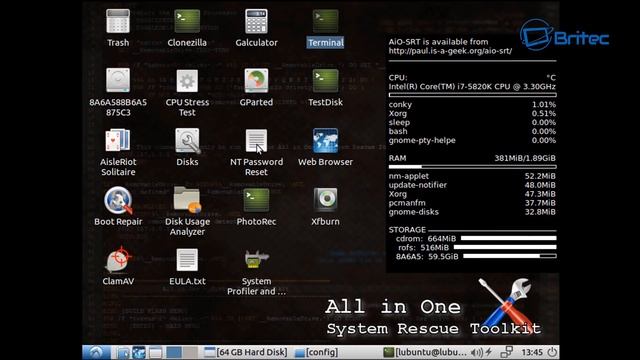
Task: Click the AiO-SRT website URL text
Action: coord(450,51)
